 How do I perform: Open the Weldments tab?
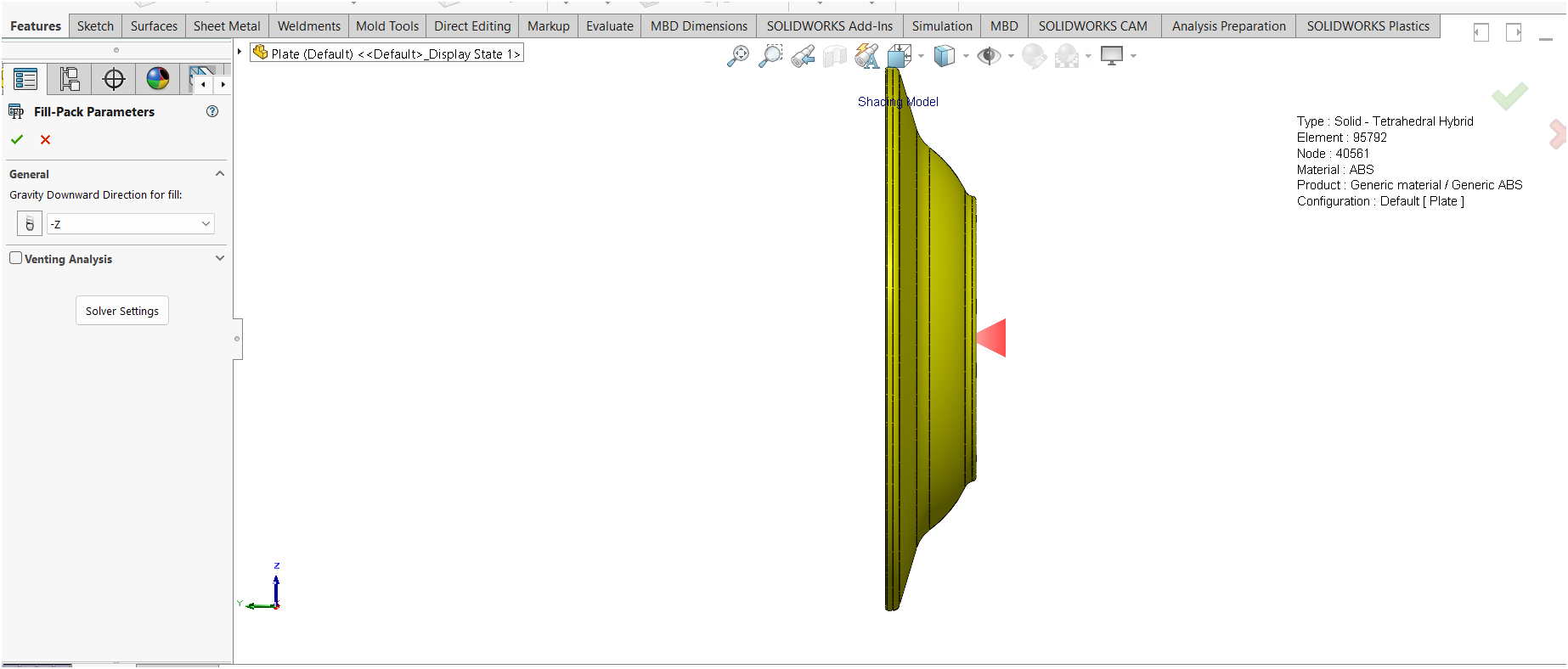pyautogui.click(x=309, y=26)
